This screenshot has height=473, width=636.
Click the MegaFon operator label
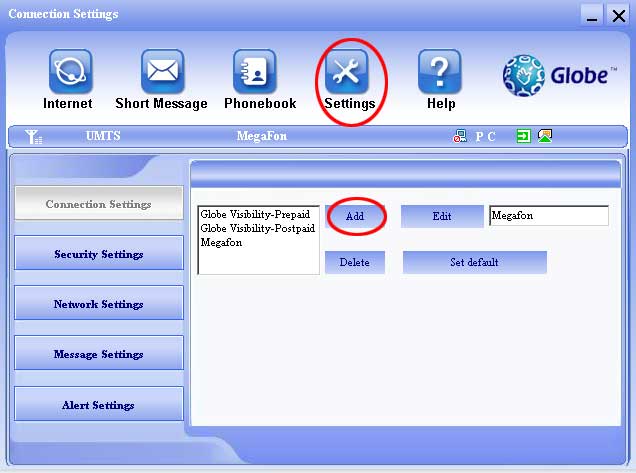coord(262,136)
